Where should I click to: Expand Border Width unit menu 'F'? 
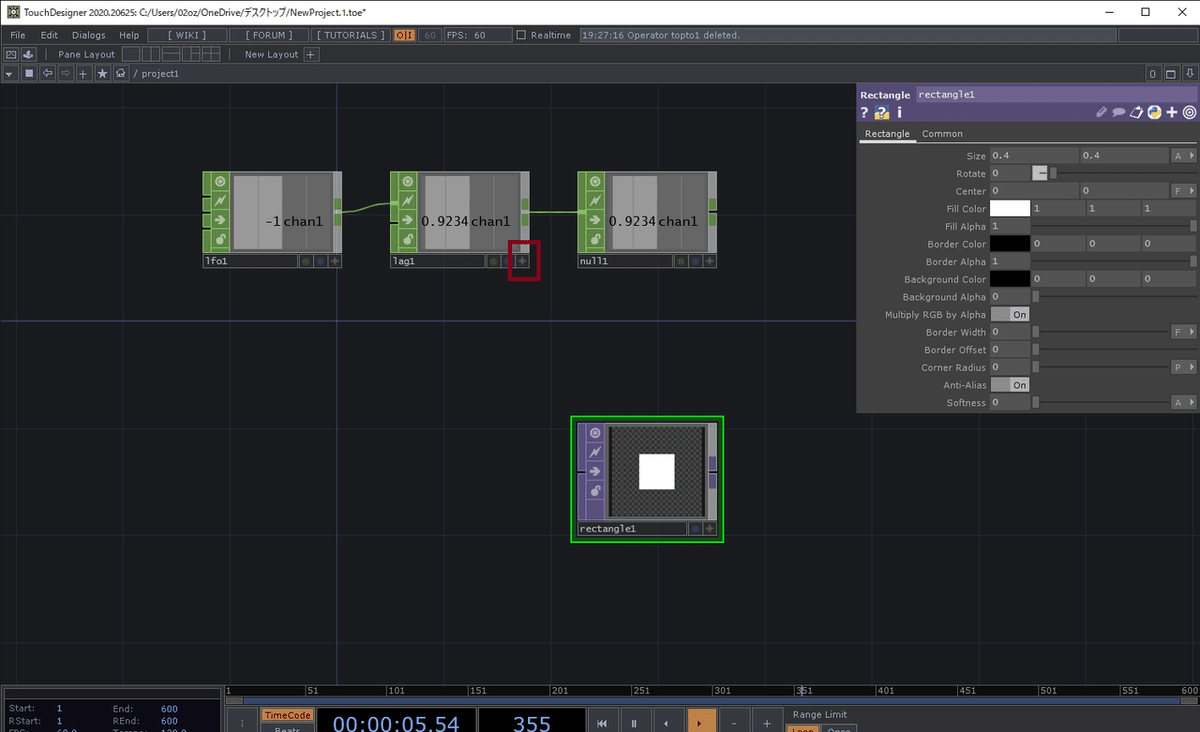tap(1184, 332)
